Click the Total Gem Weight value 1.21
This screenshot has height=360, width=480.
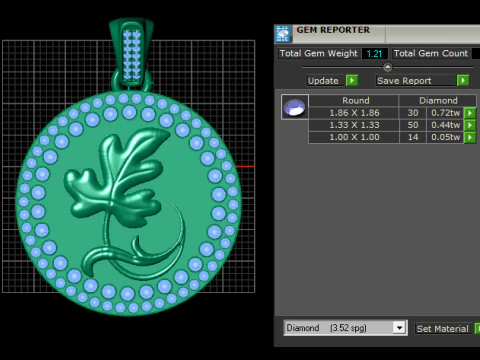point(374,54)
